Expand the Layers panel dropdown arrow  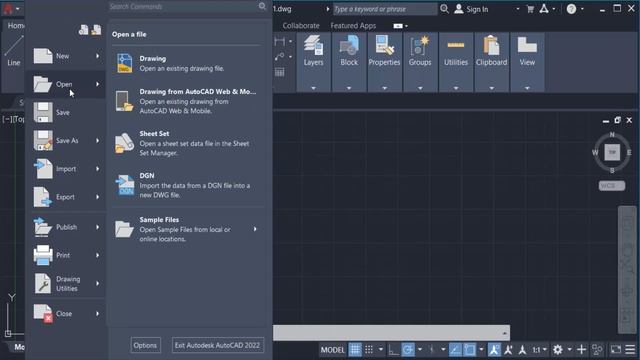pyautogui.click(x=313, y=88)
